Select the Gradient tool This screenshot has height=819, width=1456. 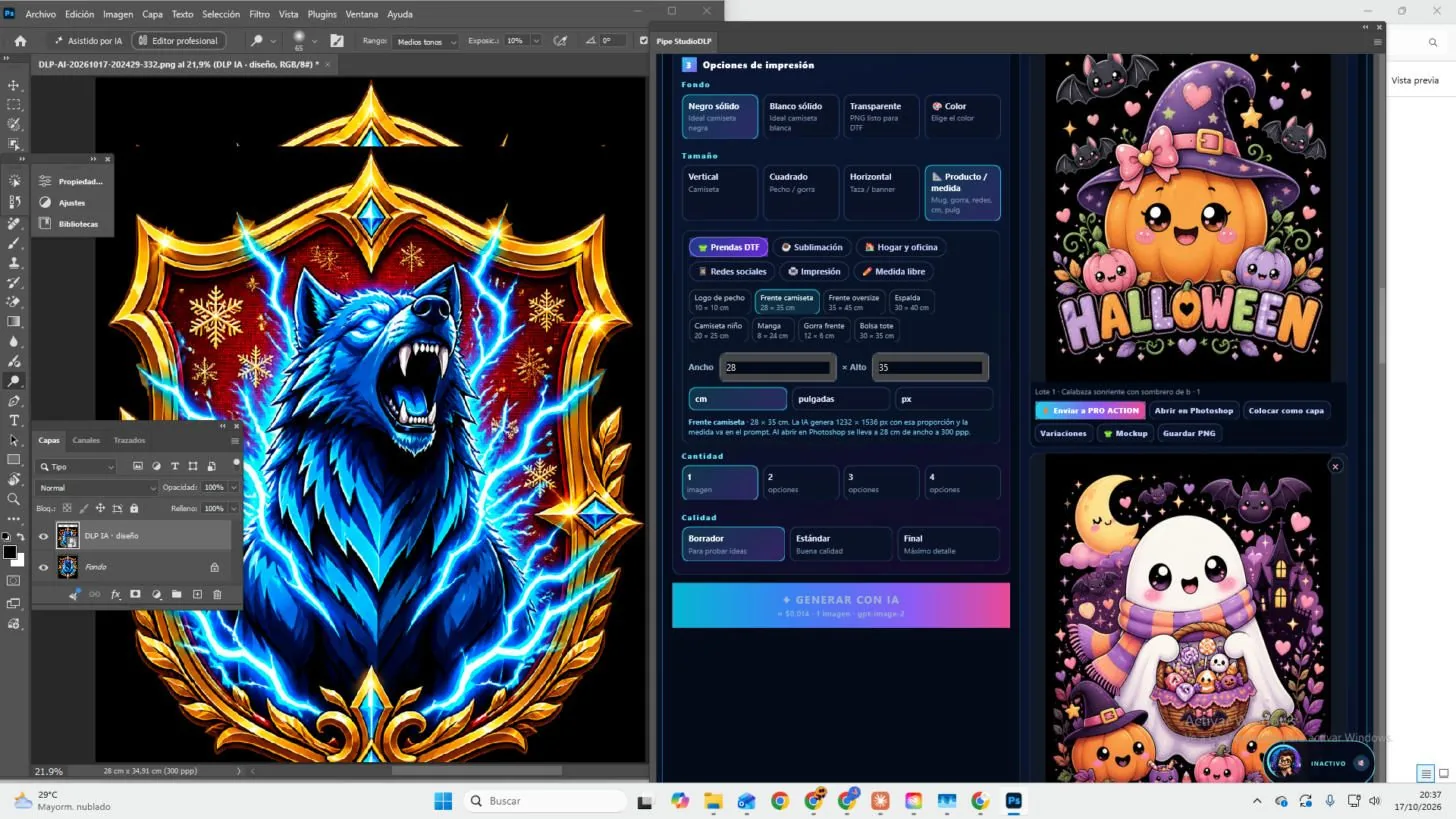click(14, 322)
